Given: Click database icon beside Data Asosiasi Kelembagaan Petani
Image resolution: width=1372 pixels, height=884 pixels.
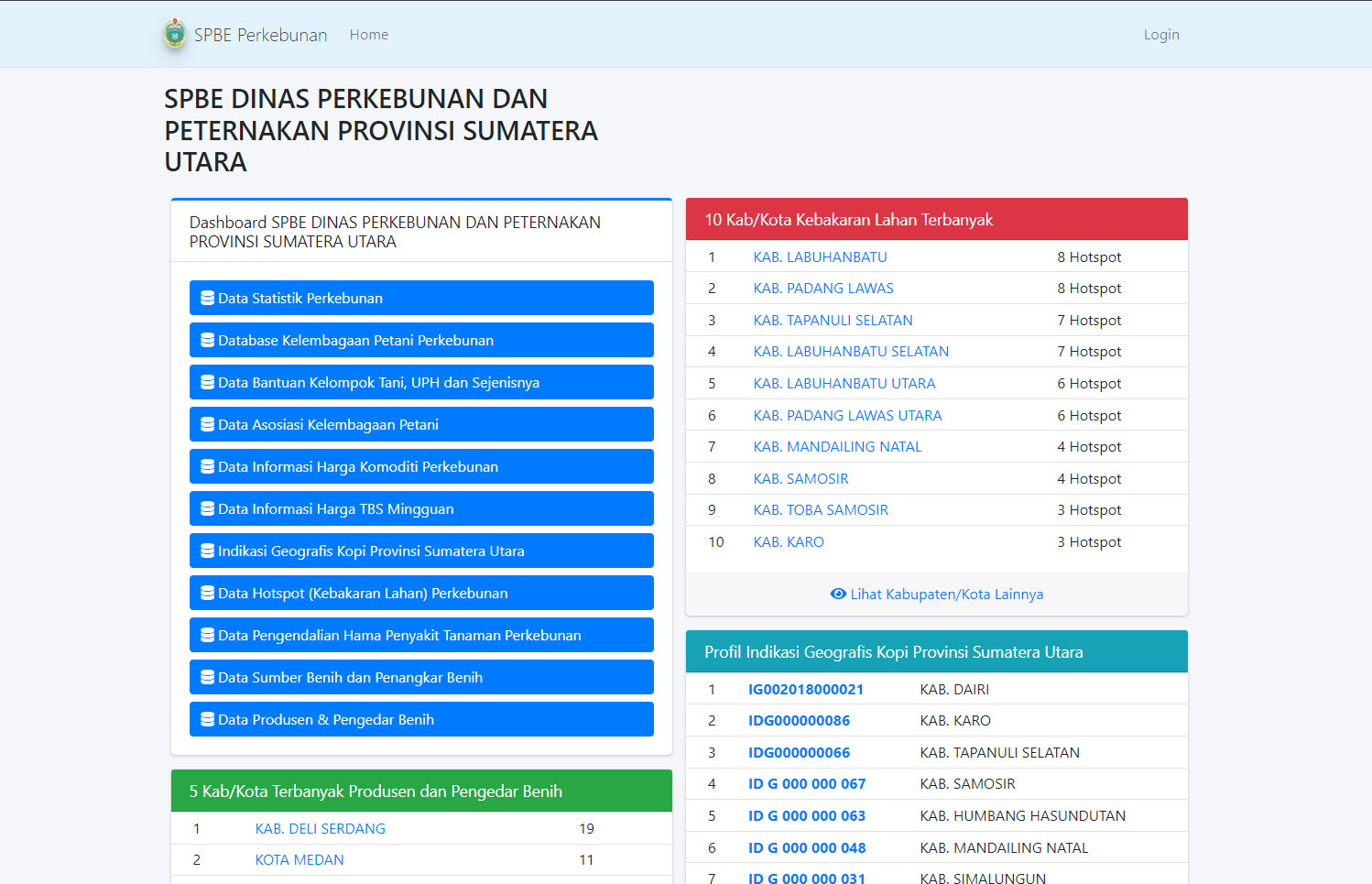Looking at the screenshot, I should [x=208, y=424].
